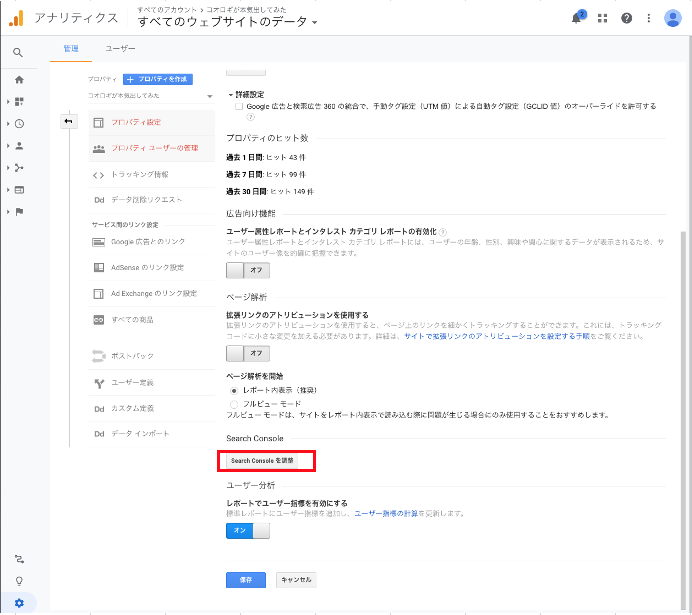692x615 pixels.
Task: Open すべてのウェブサイトのデータ view dropdown
Action: 228,21
